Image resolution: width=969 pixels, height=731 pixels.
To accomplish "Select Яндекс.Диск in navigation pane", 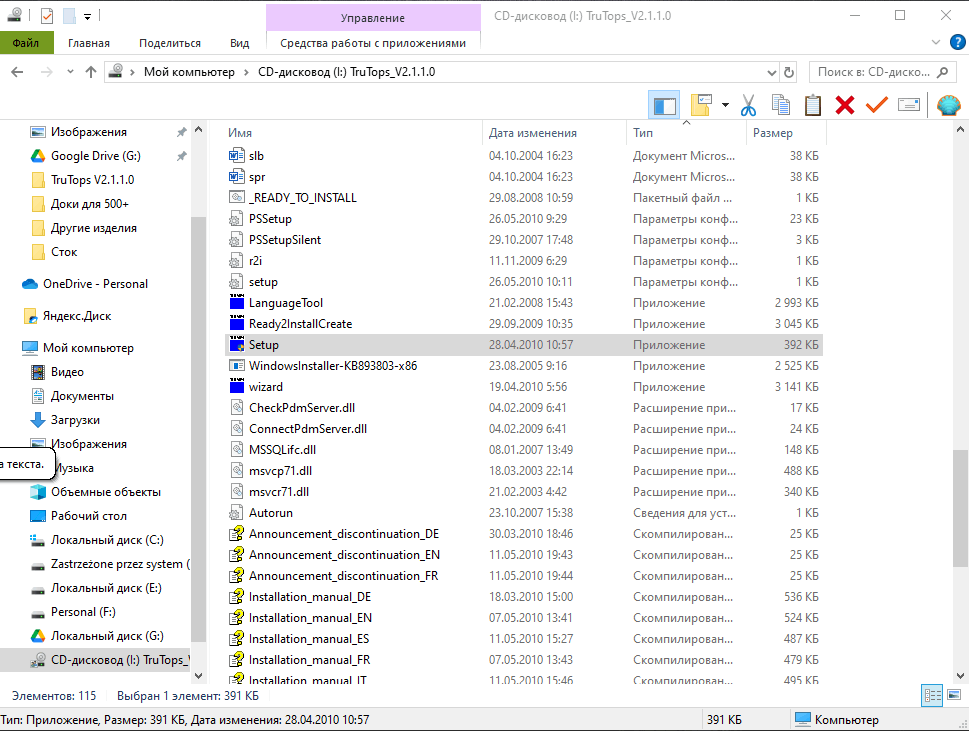I will [x=77, y=316].
